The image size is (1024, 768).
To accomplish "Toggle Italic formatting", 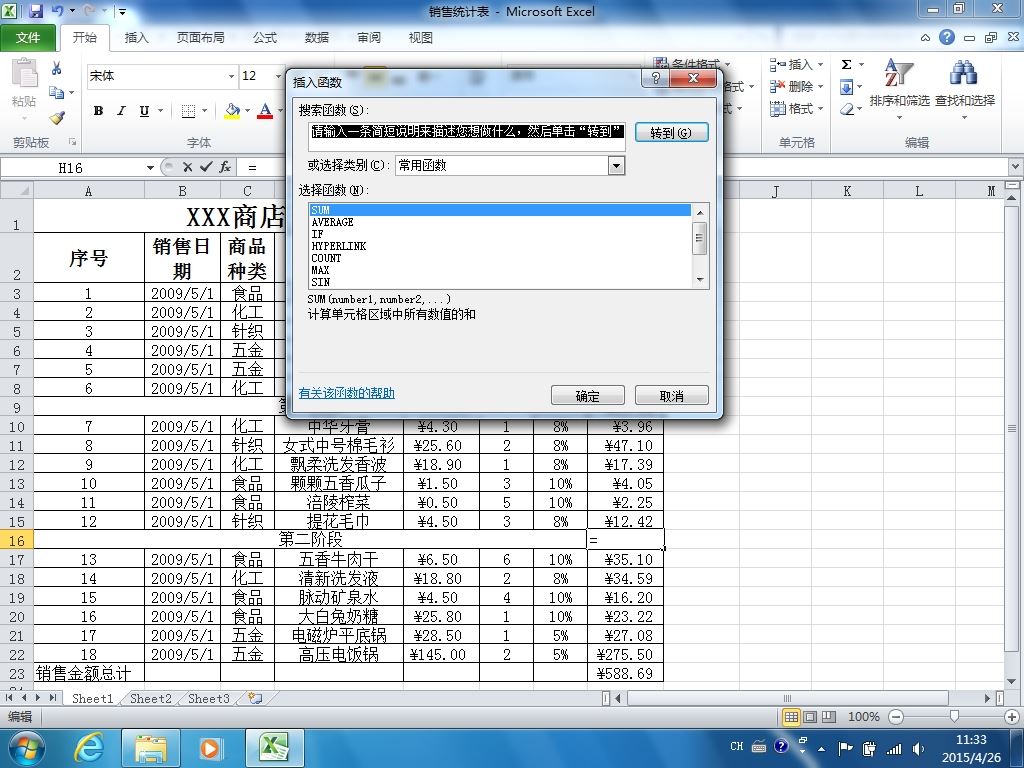I will pyautogui.click(x=121, y=111).
